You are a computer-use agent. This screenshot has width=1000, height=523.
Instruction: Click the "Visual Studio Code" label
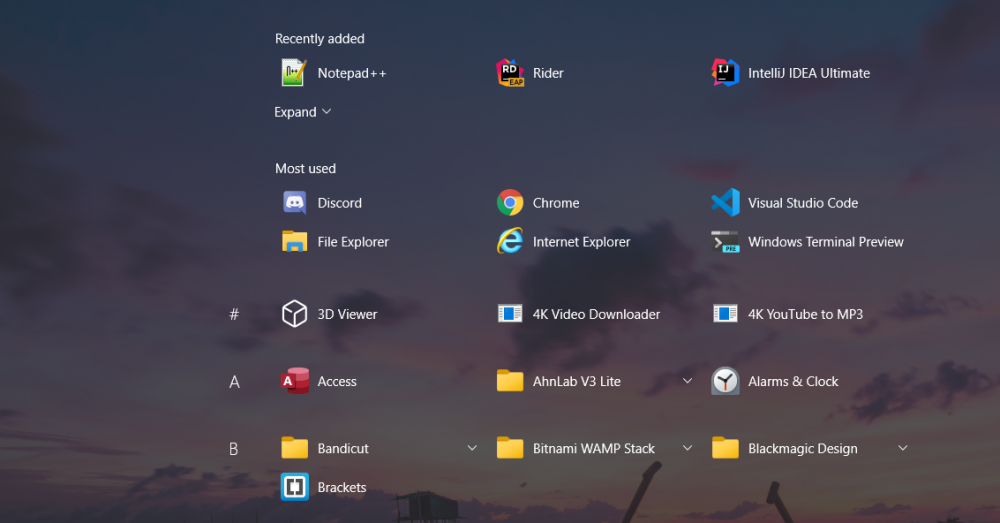click(803, 203)
